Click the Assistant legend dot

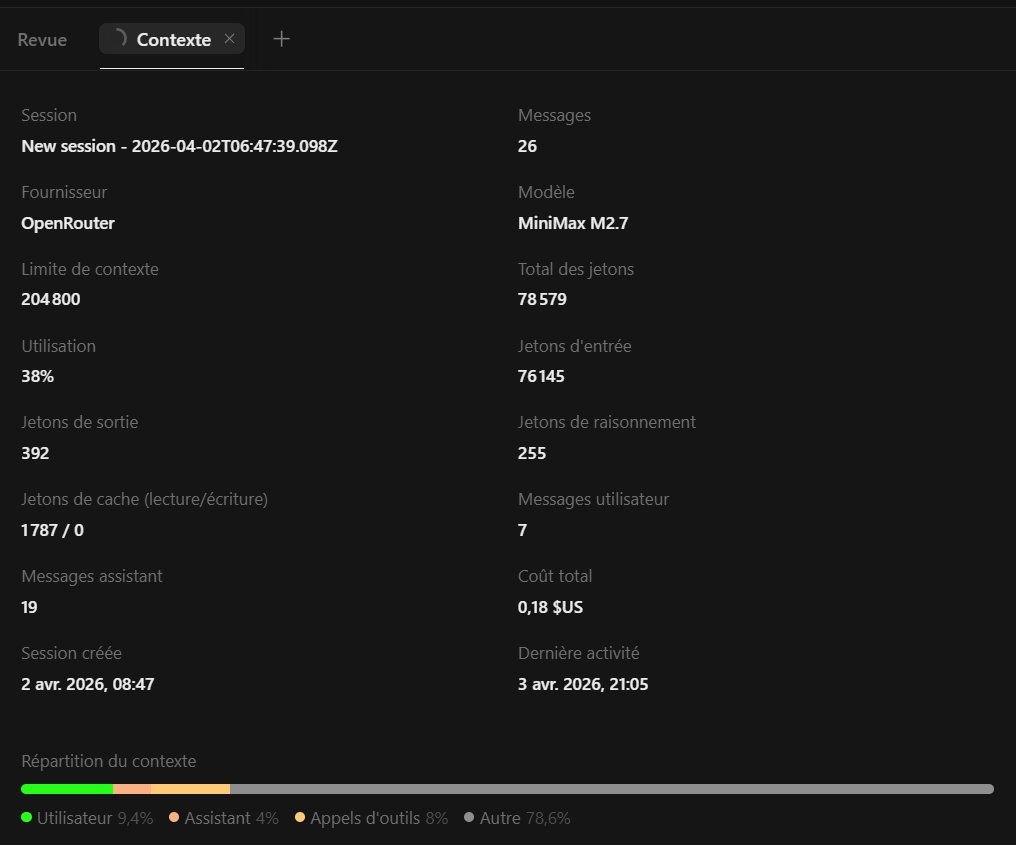click(174, 817)
